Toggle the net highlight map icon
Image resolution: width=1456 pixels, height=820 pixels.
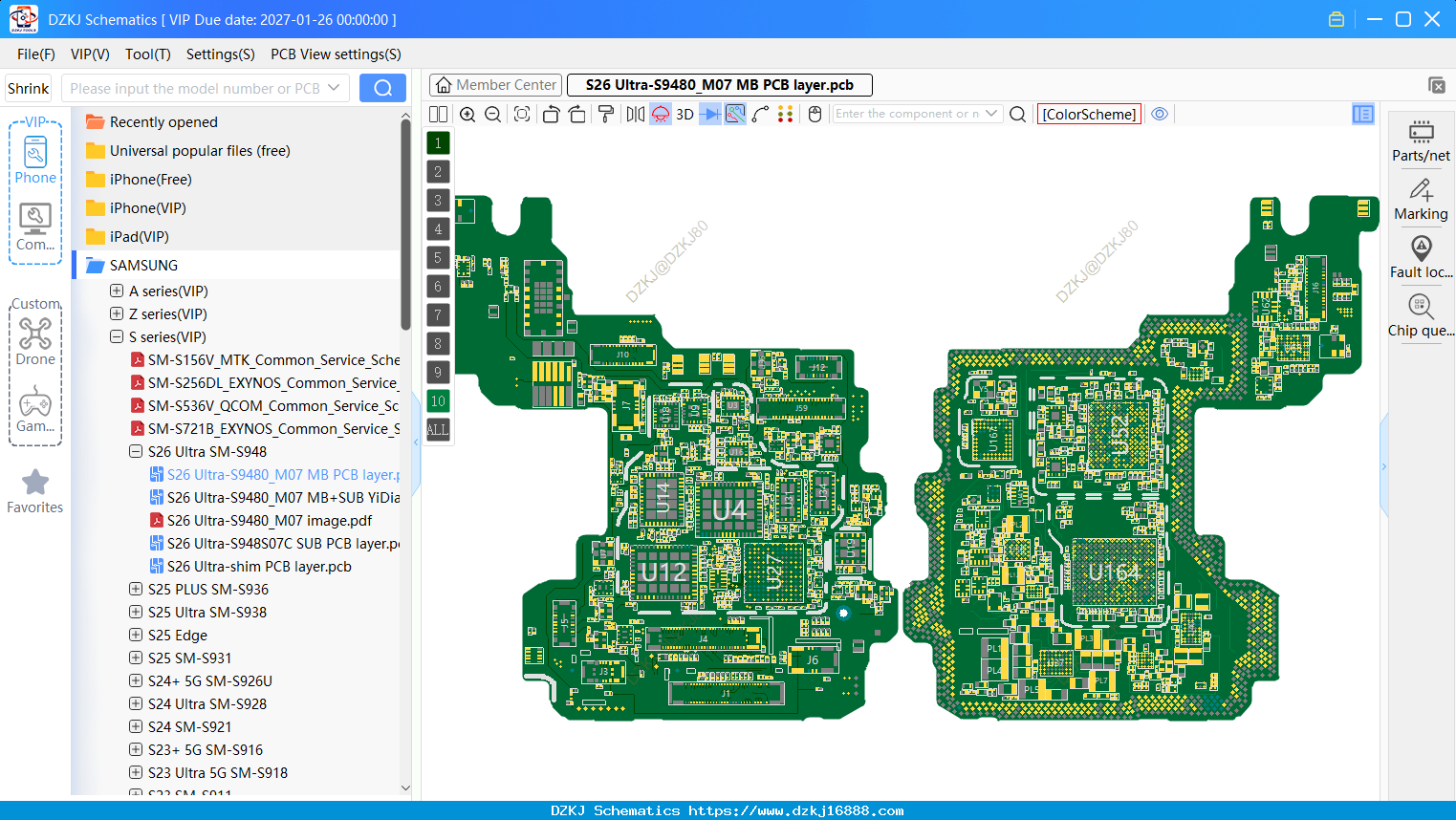click(x=735, y=114)
